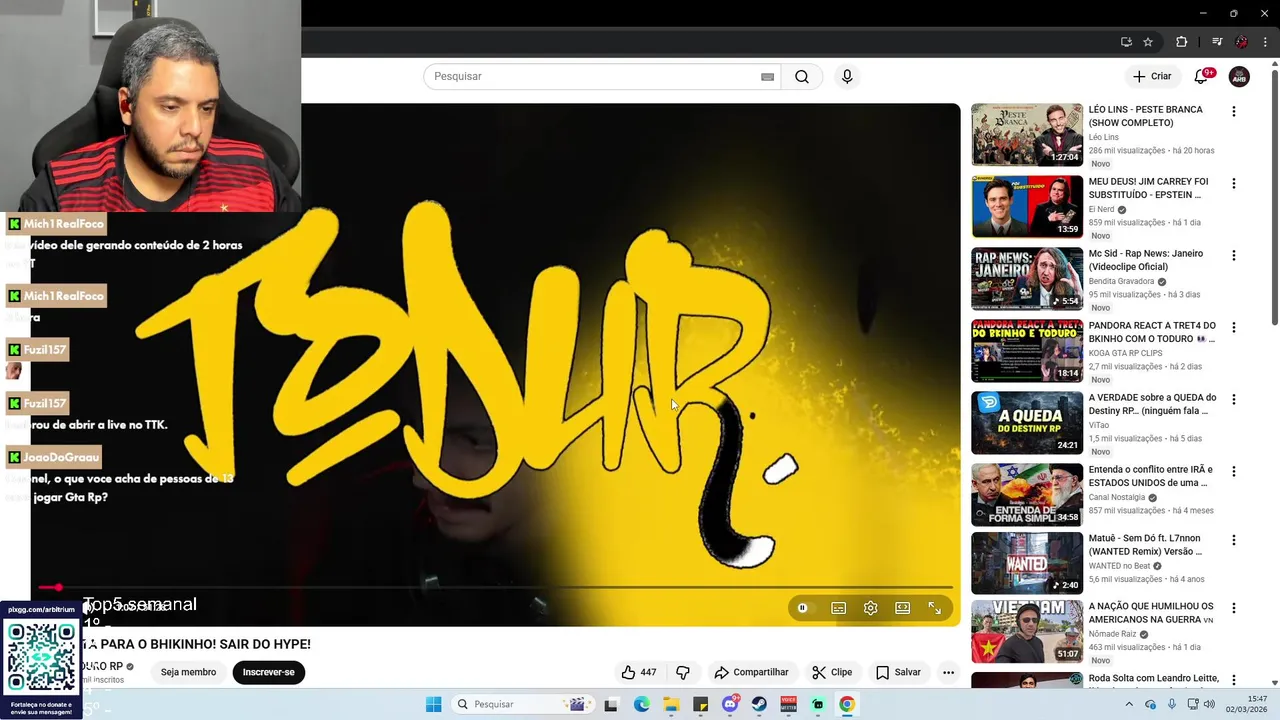Visit the Ei Nerd channel link
The width and height of the screenshot is (1280, 720).
coord(1101,210)
